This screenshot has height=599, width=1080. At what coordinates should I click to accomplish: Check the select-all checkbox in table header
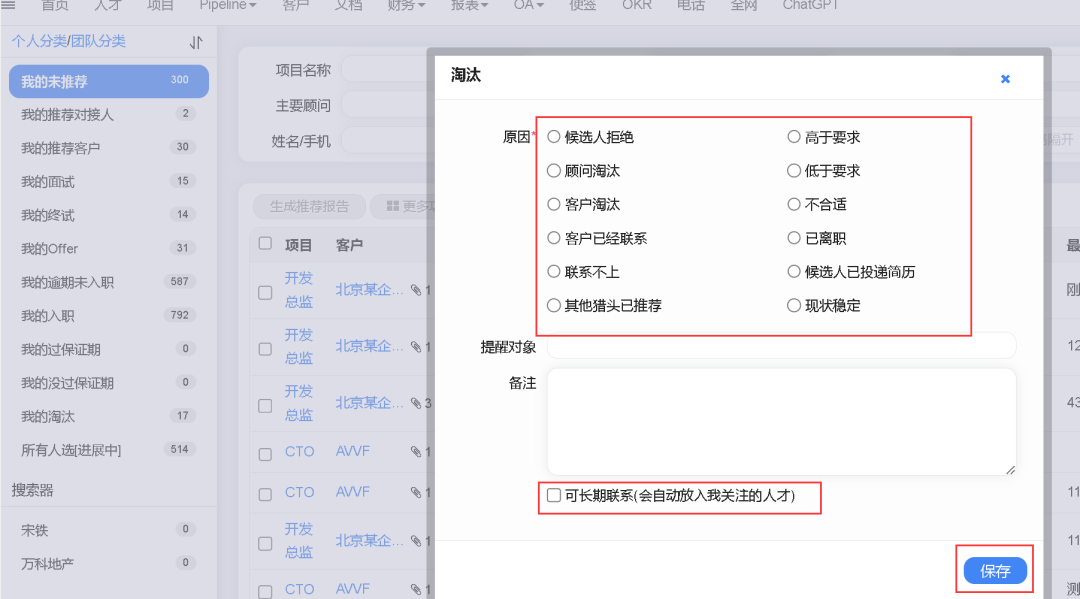coord(265,244)
